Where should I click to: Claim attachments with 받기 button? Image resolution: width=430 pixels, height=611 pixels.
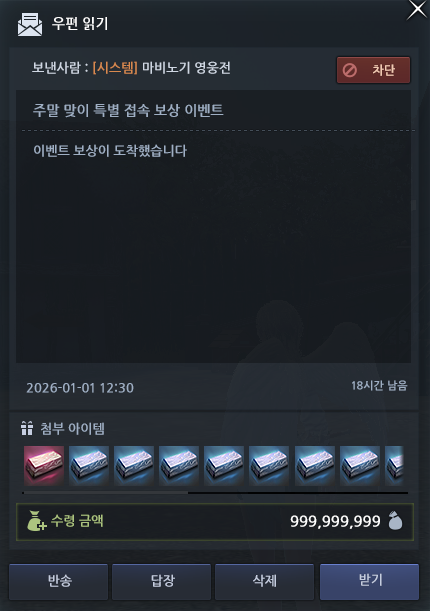369,581
